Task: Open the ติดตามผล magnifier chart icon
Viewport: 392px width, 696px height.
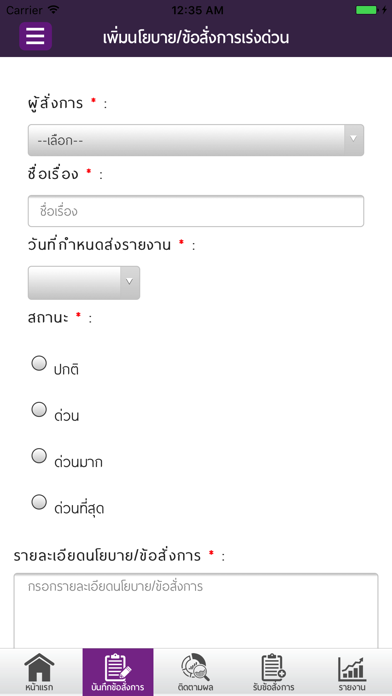Action: point(196,667)
